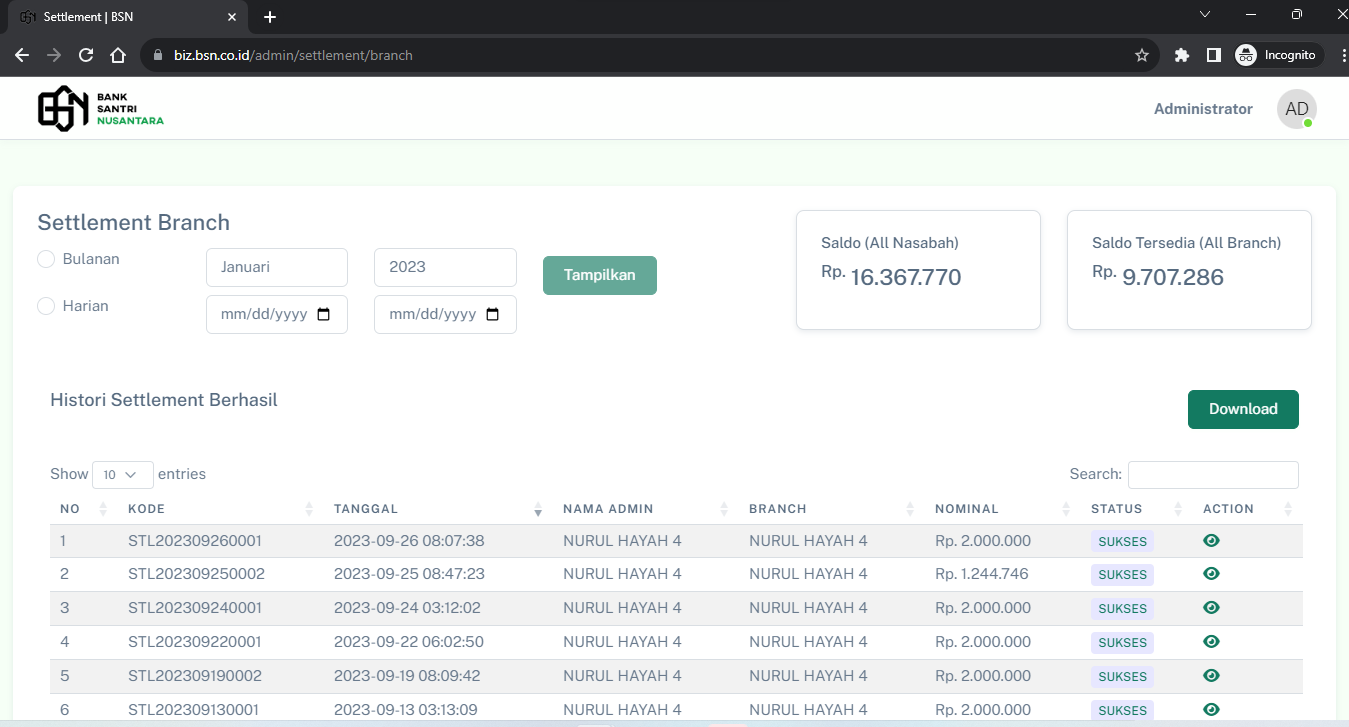Reload the page using the refresh icon

pos(86,55)
